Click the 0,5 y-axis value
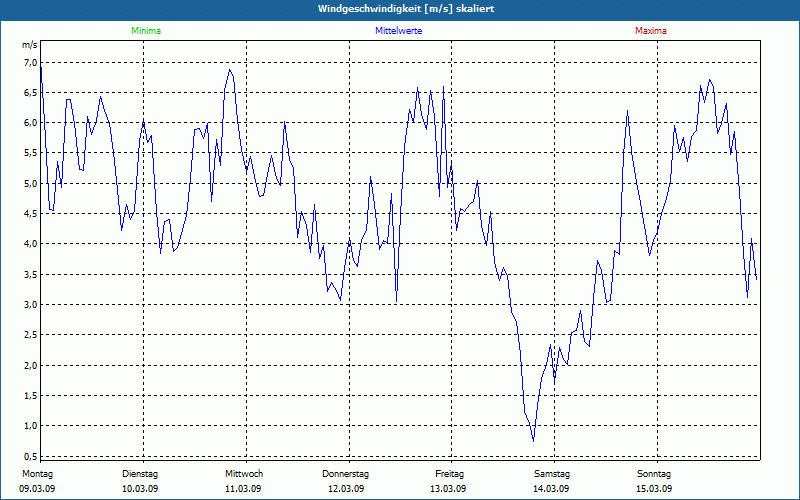 point(31,456)
